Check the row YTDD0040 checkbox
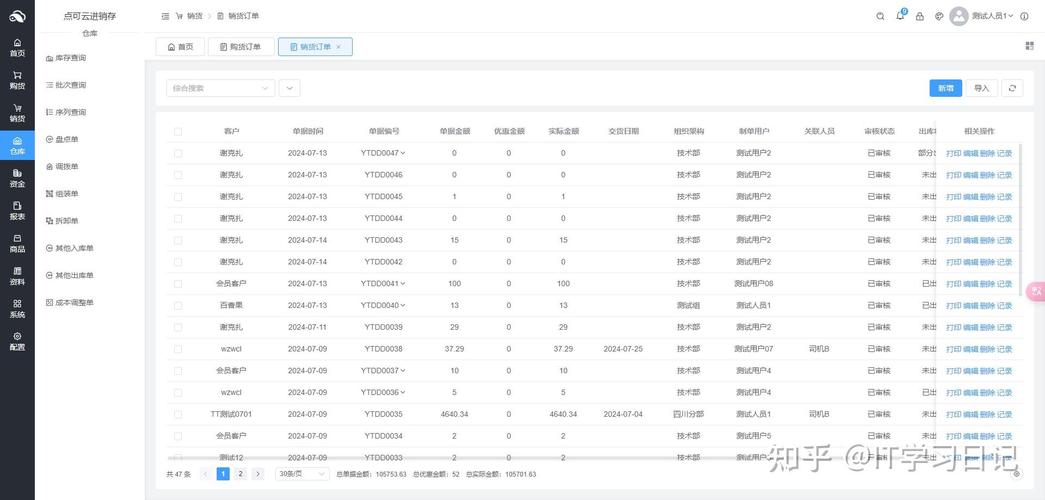Image resolution: width=1045 pixels, height=500 pixels. pos(178,305)
